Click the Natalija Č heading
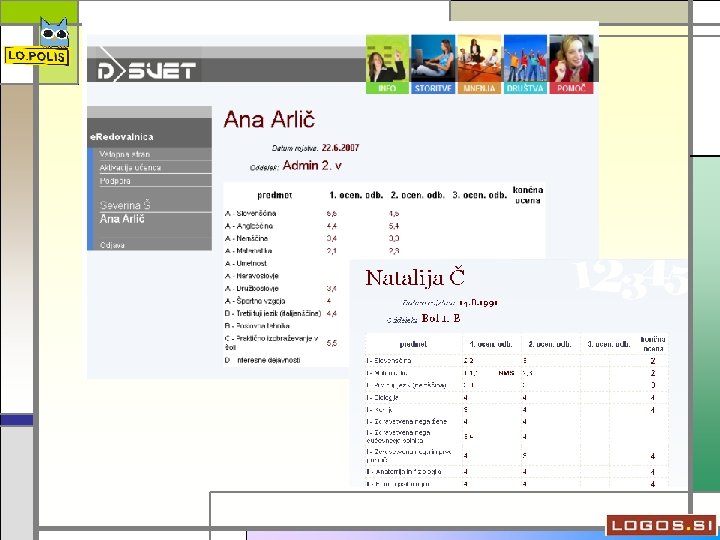Screen dimensions: 720x540 pos(416,278)
